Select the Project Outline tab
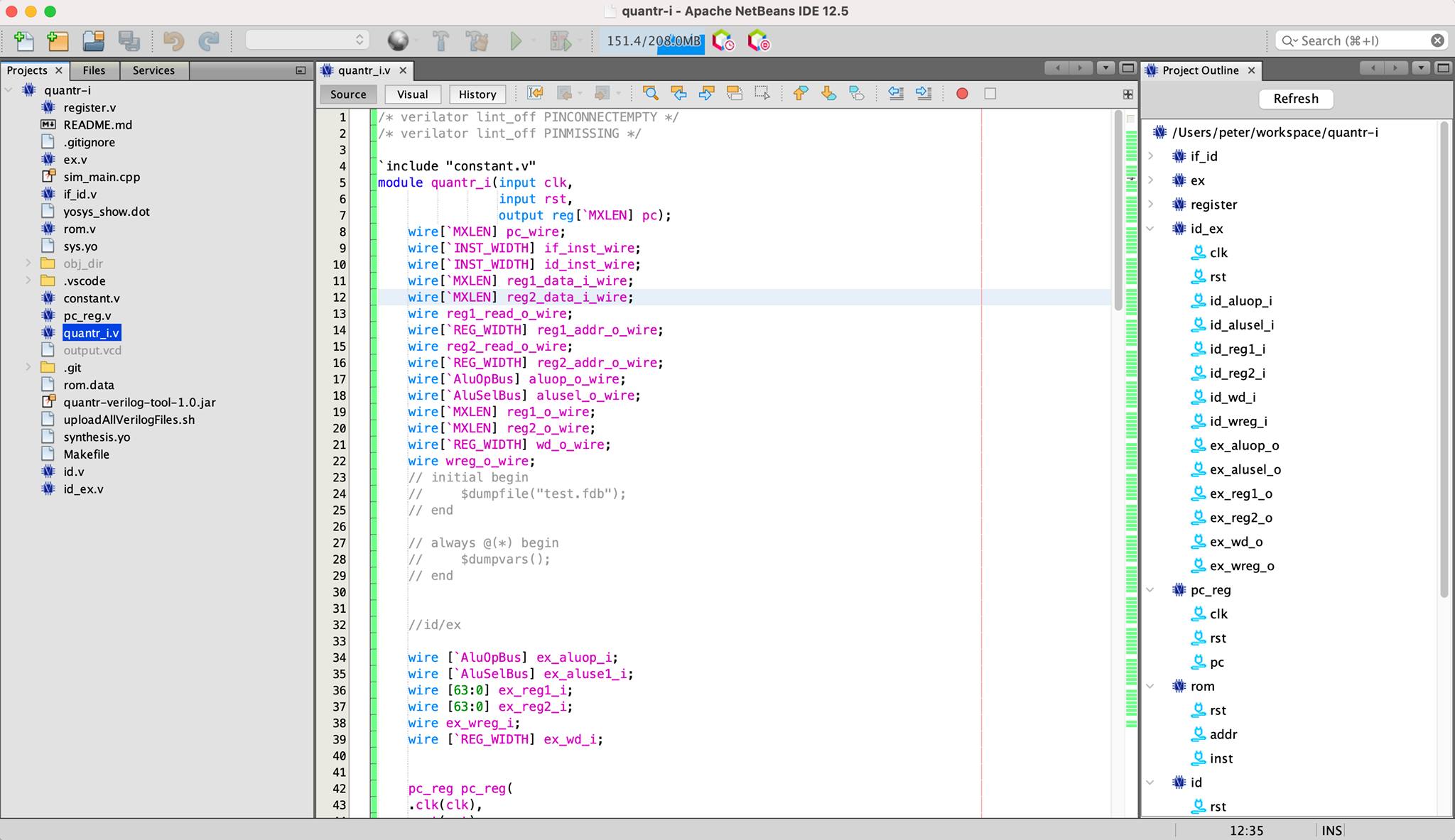This screenshot has width=1455, height=840. coord(1200,70)
